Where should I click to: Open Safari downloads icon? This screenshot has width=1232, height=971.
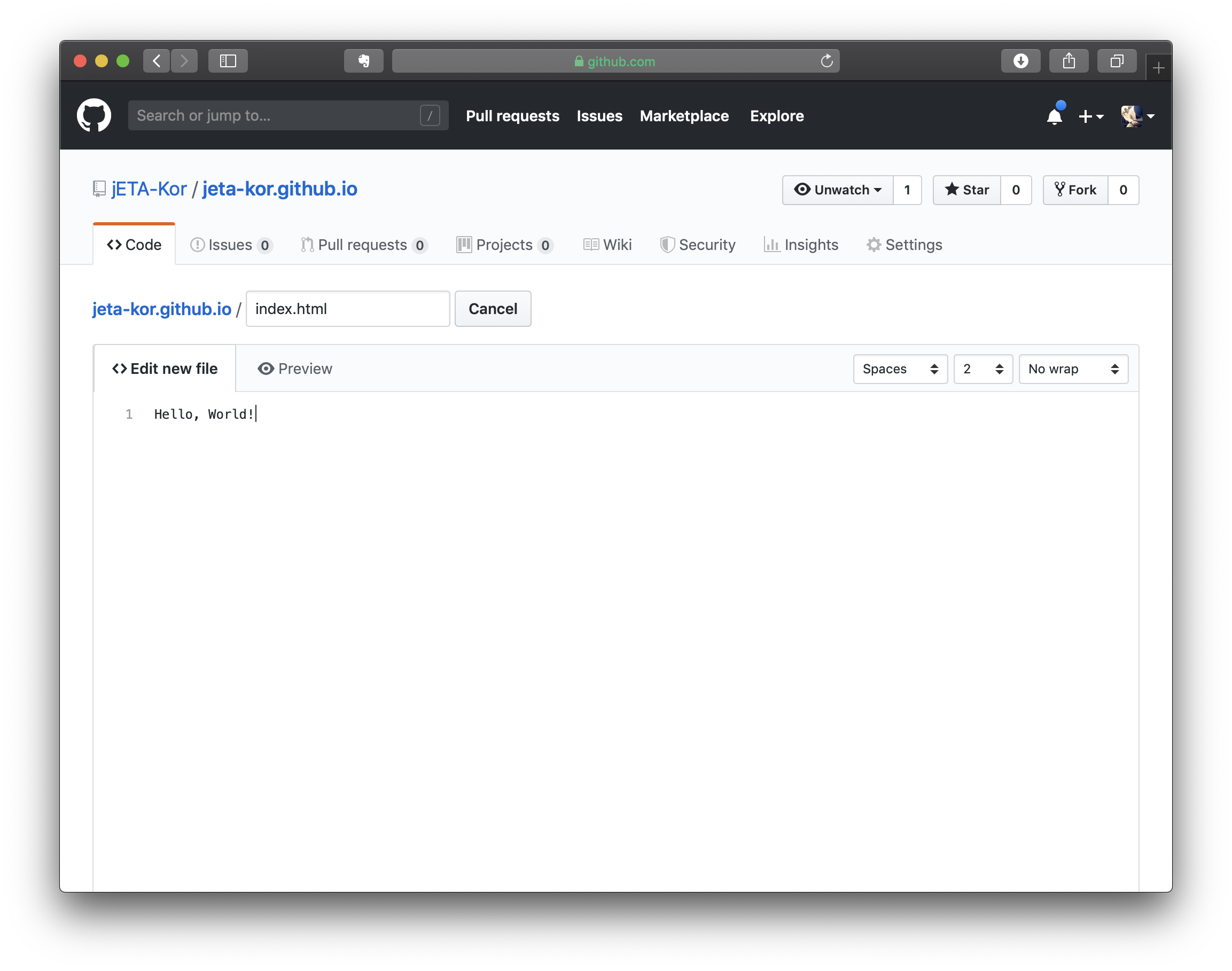point(1020,61)
